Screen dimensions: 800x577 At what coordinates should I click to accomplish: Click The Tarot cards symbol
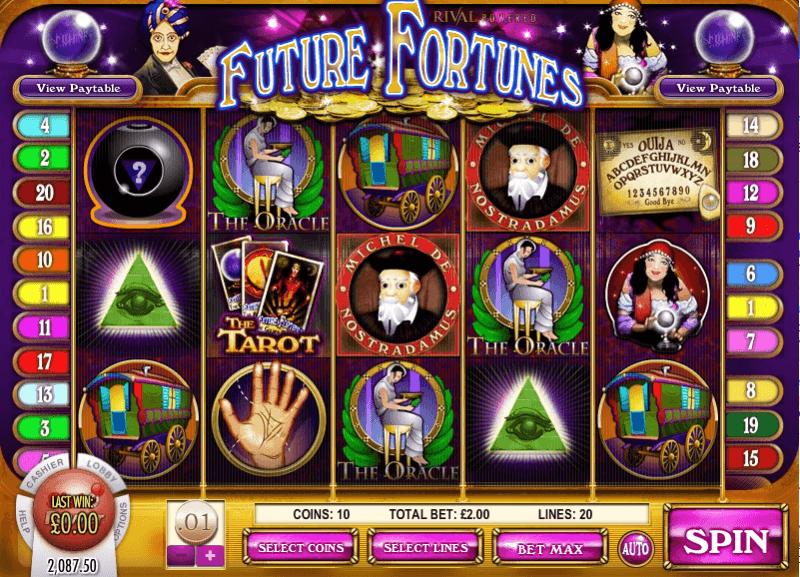pyautogui.click(x=268, y=296)
